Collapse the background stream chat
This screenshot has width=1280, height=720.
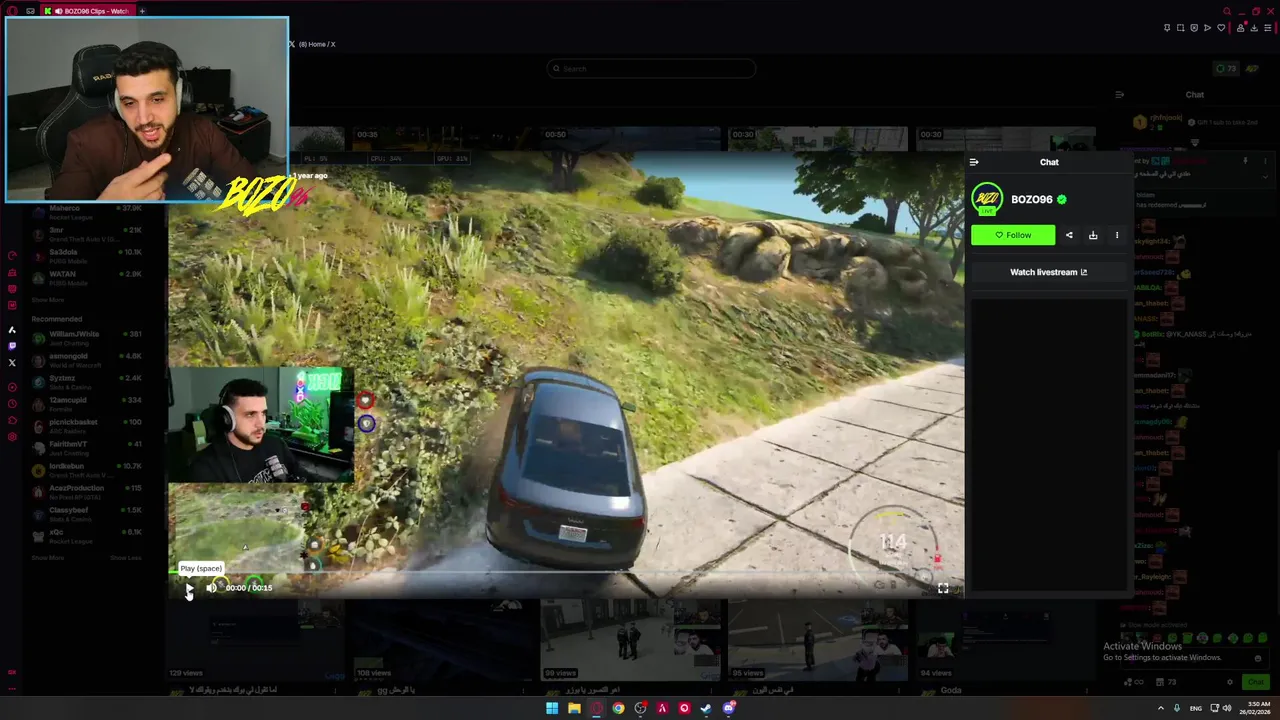coord(1120,95)
